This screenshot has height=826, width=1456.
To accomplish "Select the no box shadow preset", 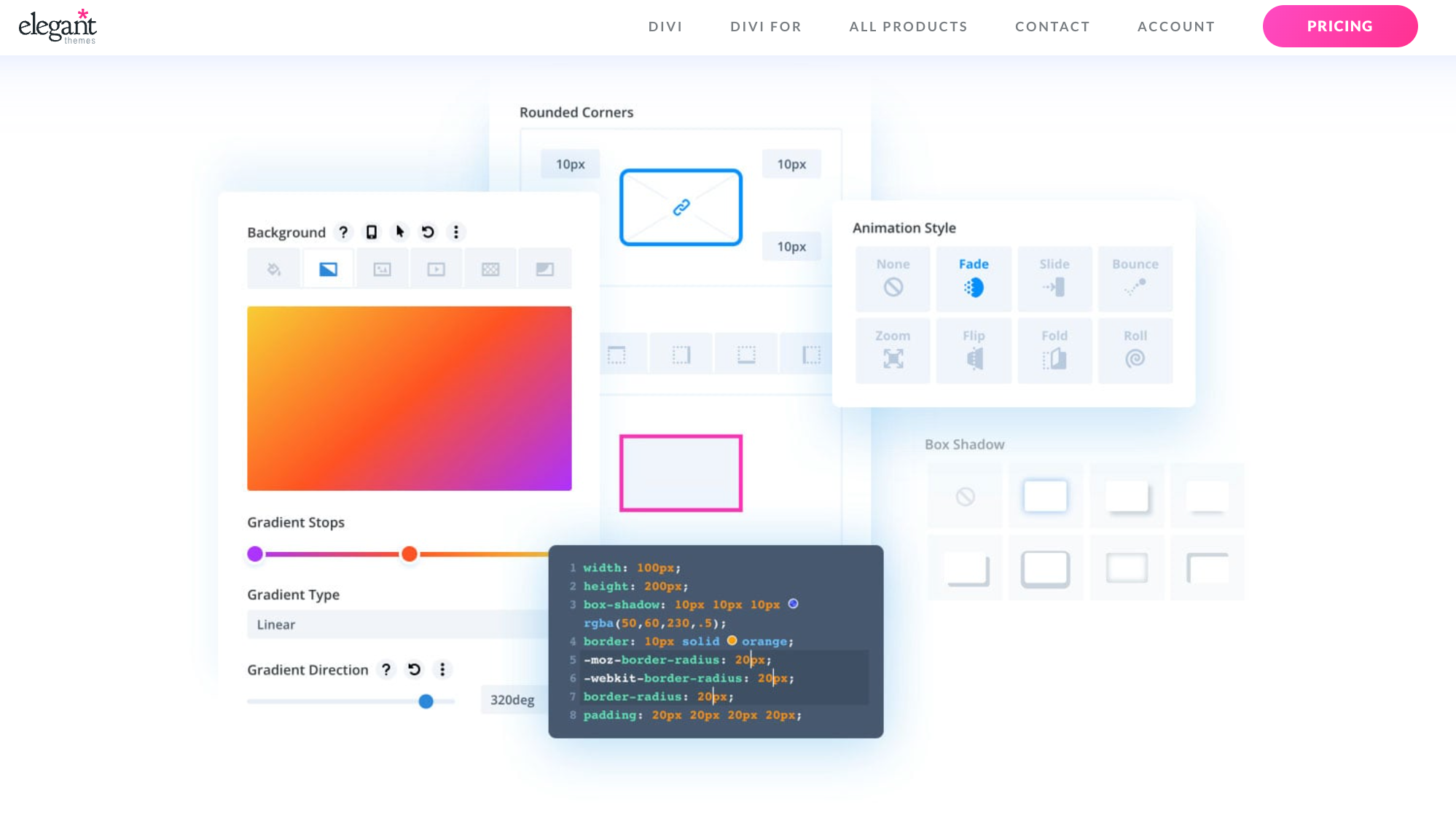I will click(965, 497).
